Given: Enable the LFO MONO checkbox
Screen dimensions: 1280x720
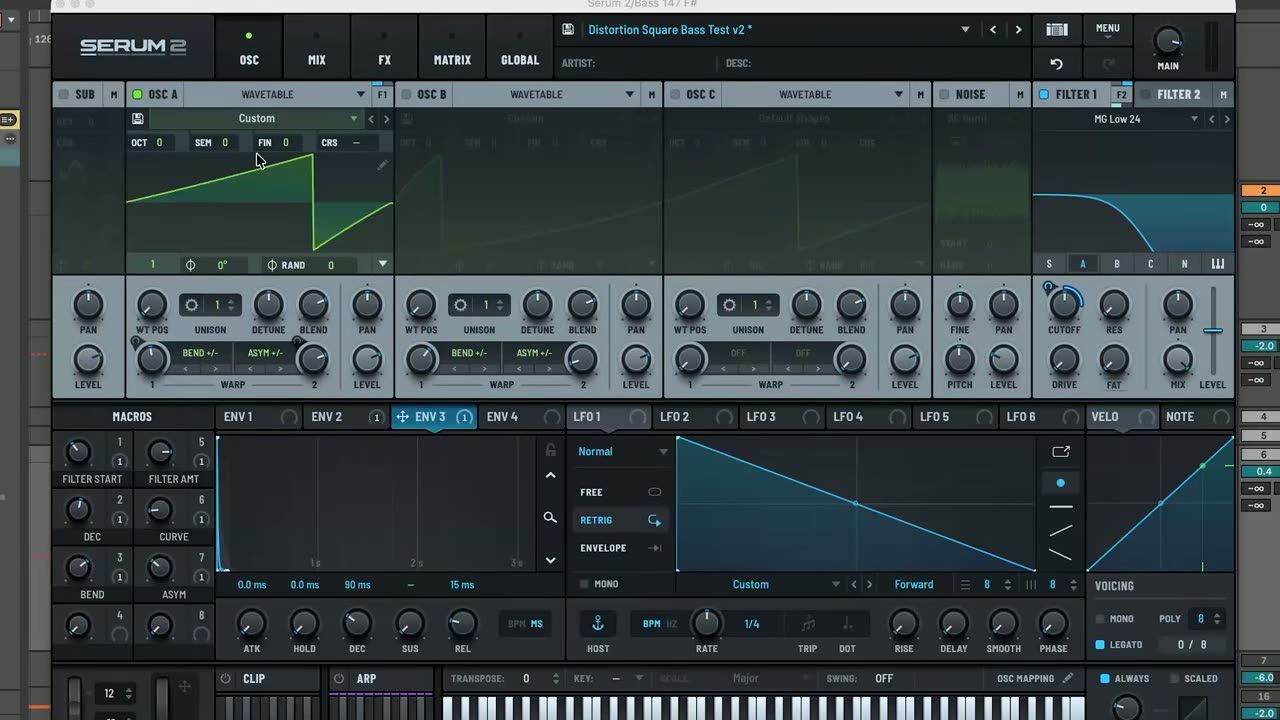Looking at the screenshot, I should coord(584,584).
